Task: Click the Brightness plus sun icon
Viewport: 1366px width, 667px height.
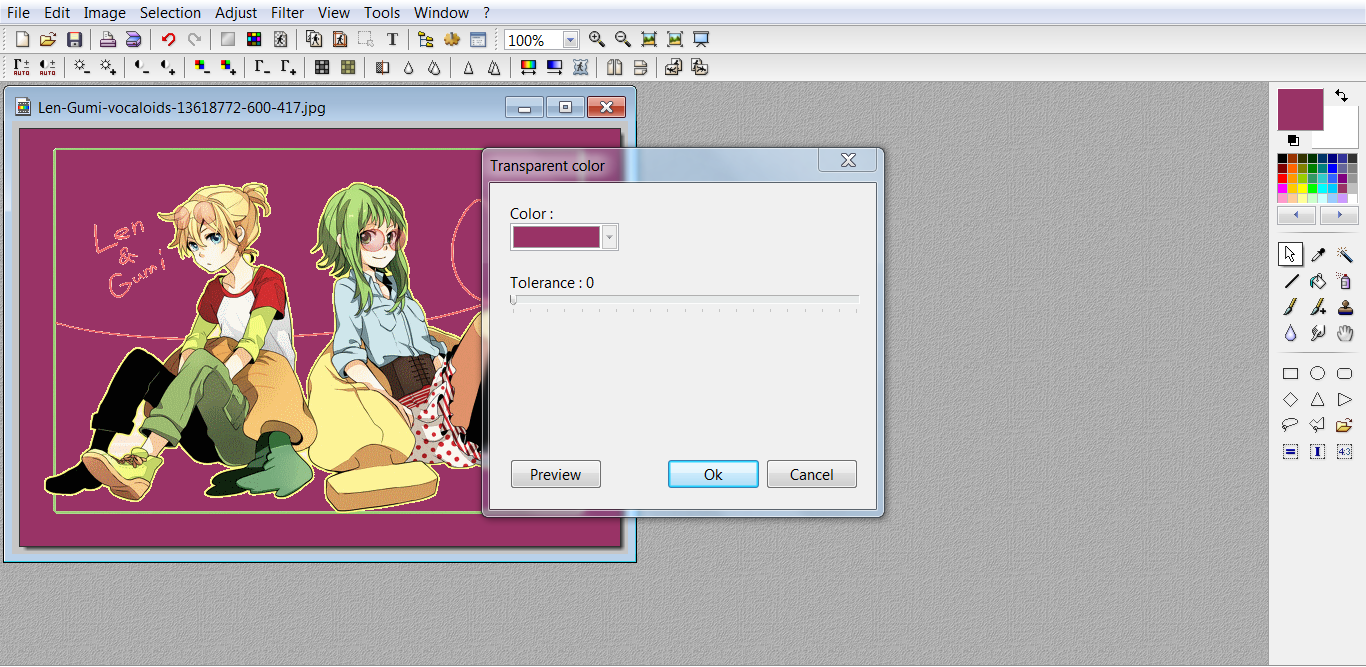Action: click(108, 67)
